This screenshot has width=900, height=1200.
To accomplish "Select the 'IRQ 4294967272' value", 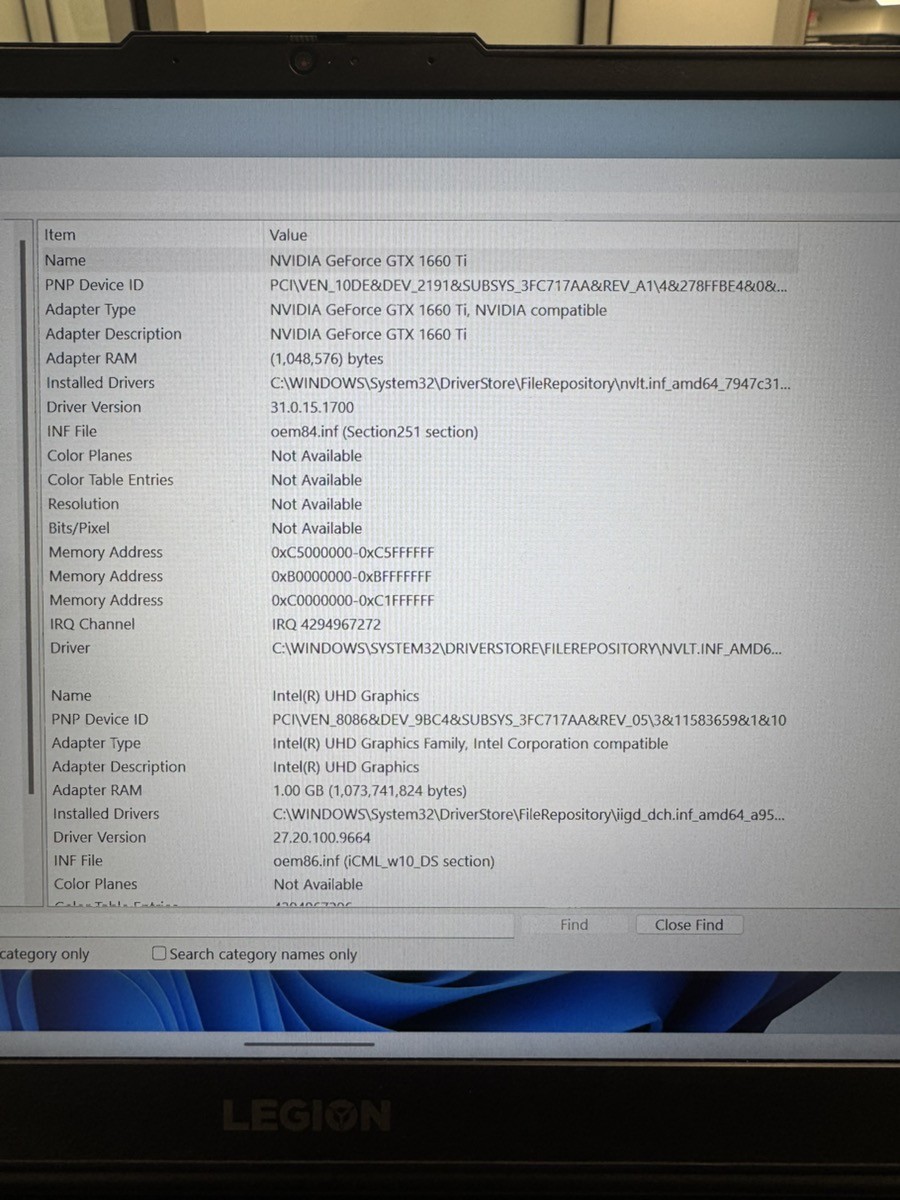I will click(x=326, y=624).
